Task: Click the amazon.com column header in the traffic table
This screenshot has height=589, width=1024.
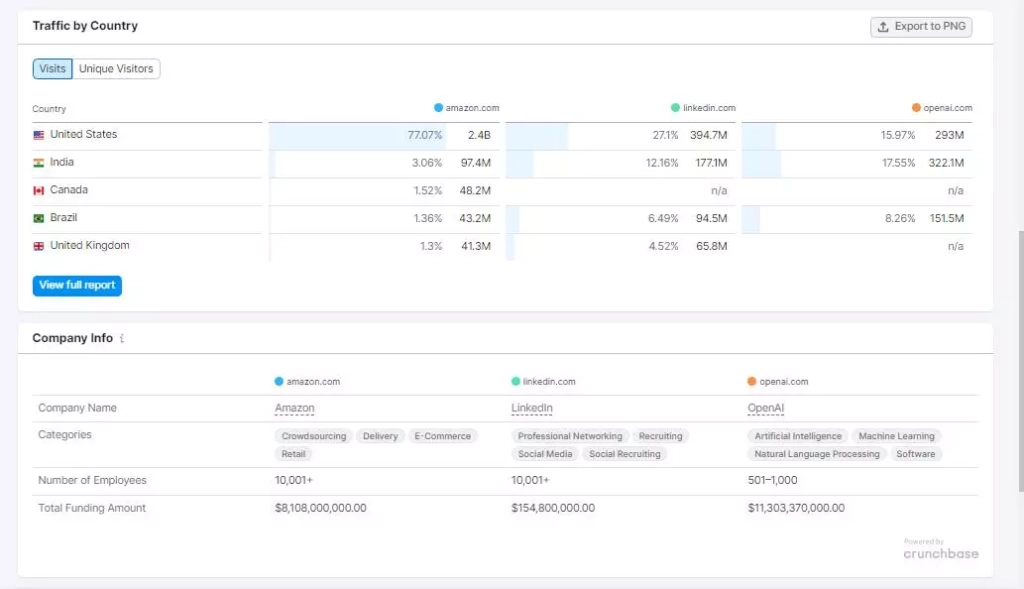Action: point(466,108)
